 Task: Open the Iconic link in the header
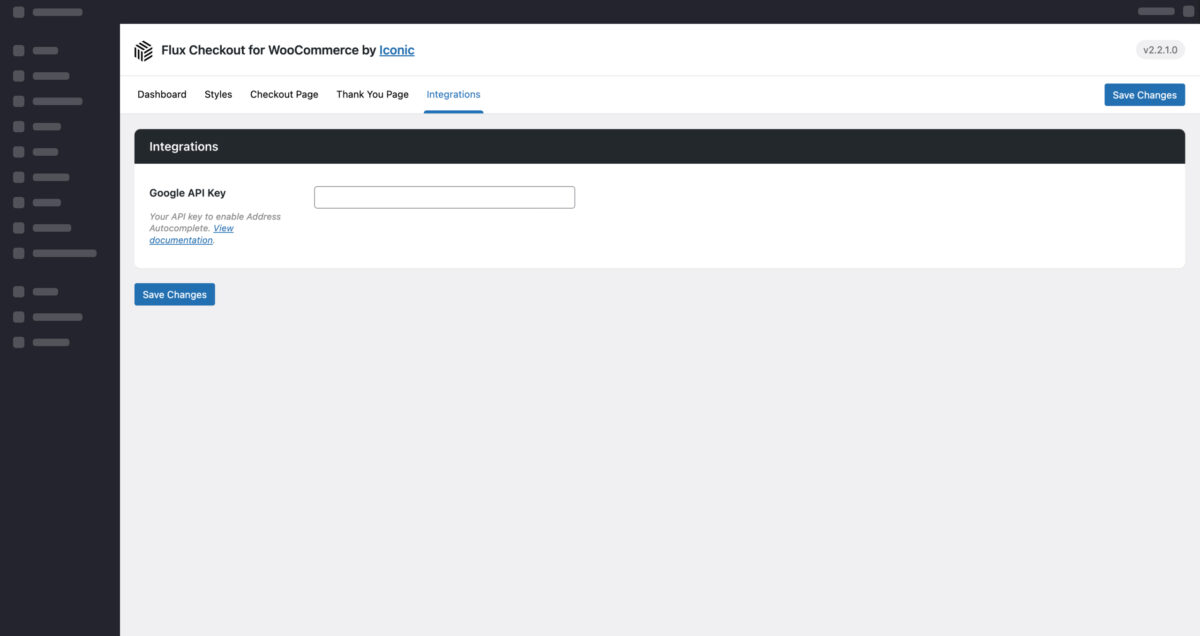(397, 50)
